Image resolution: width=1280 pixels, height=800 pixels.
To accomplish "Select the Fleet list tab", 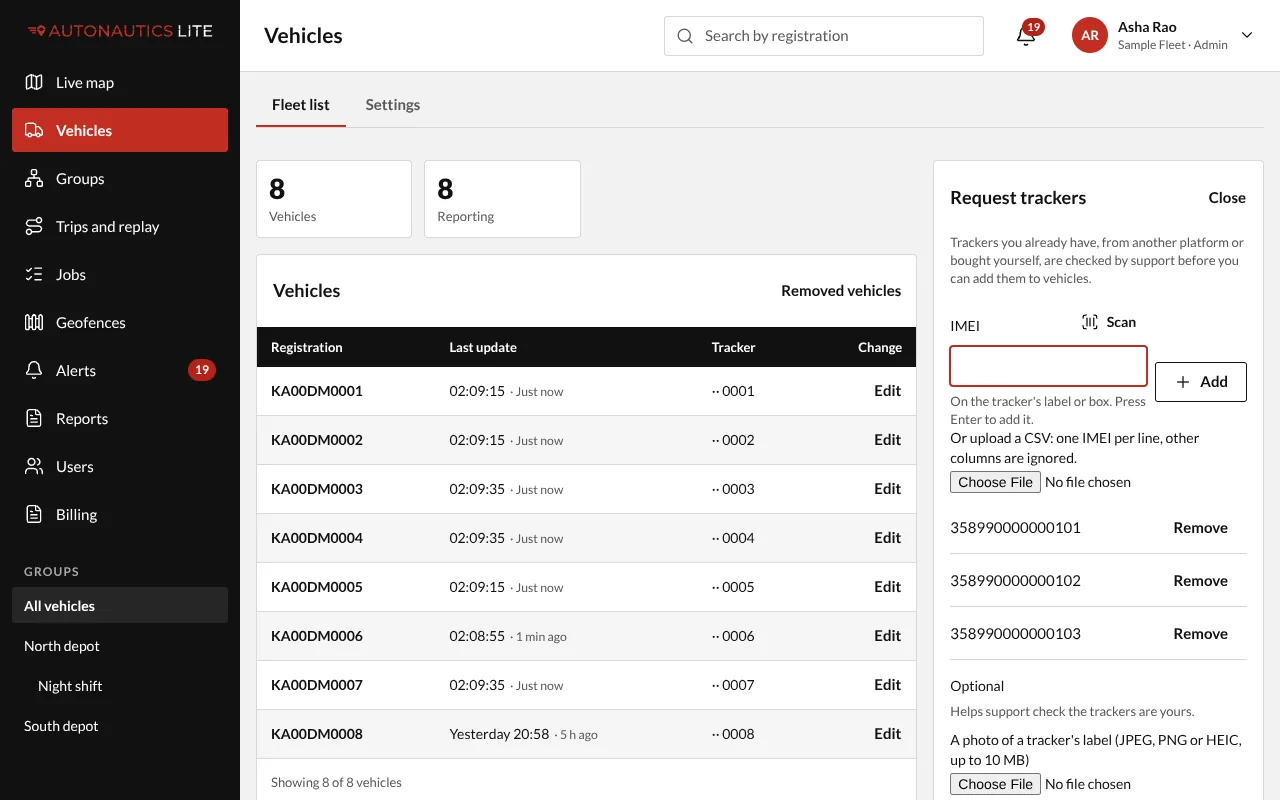I will pos(301,105).
